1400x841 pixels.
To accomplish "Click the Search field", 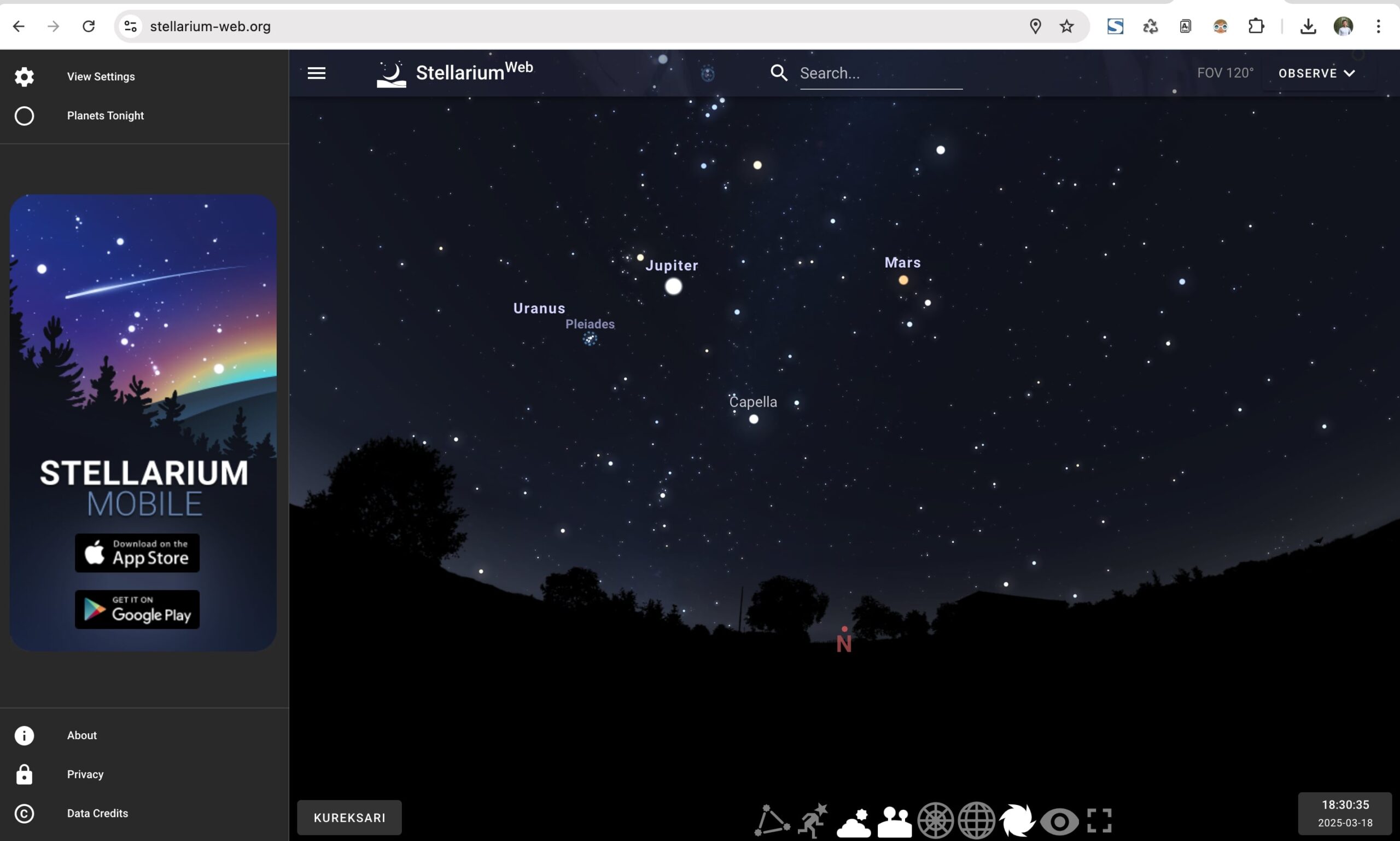I will [880, 73].
